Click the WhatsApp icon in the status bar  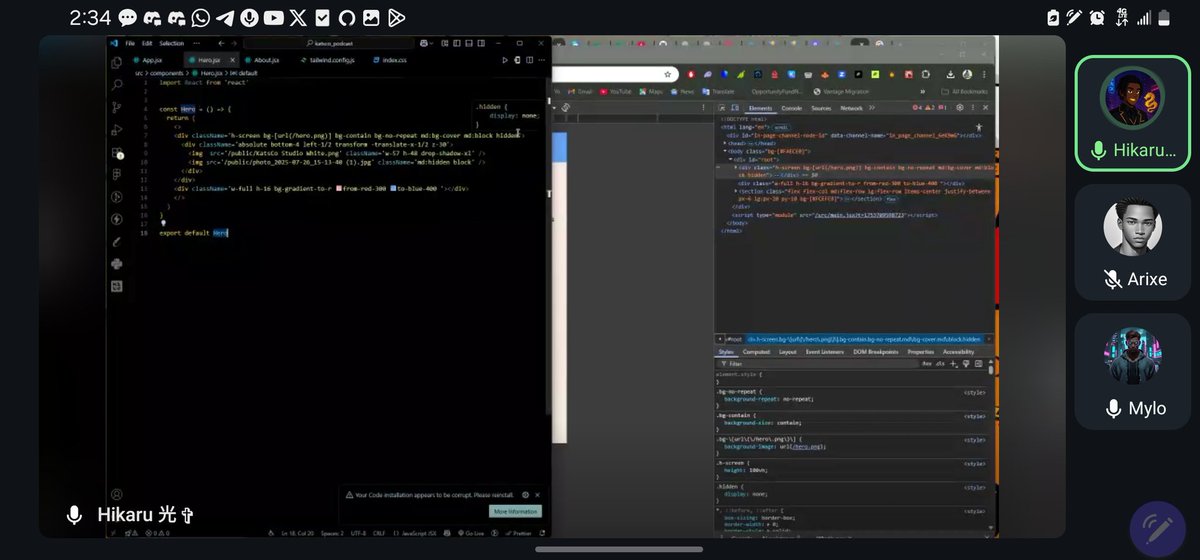pyautogui.click(x=201, y=18)
